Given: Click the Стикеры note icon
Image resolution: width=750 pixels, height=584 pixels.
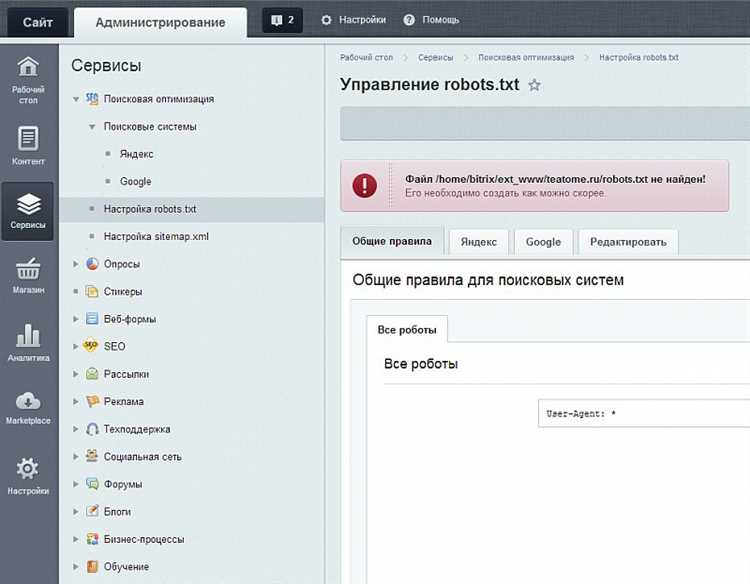Looking at the screenshot, I should click(92, 291).
